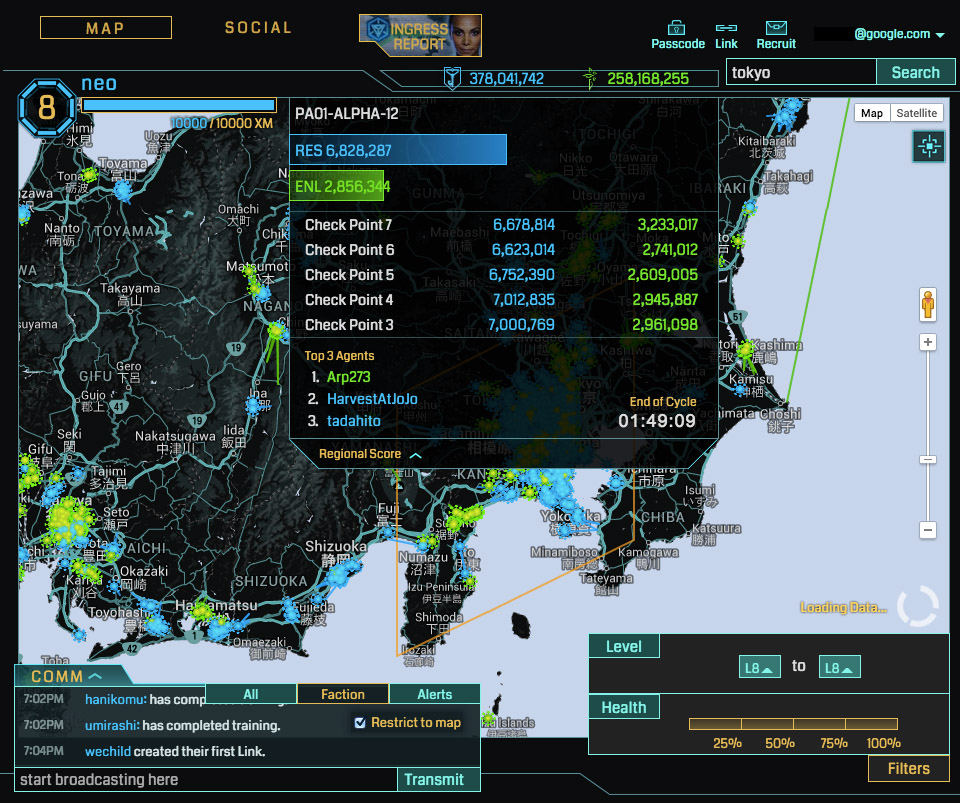Open the maximum level L8 dropdown
This screenshot has width=960, height=803.
pos(839,667)
